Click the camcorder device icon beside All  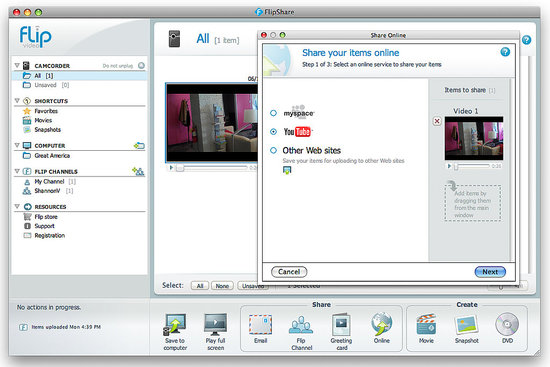click(x=174, y=39)
